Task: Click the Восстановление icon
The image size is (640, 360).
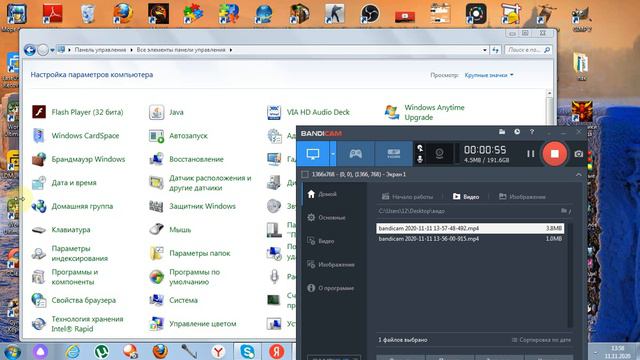Action: 156,159
